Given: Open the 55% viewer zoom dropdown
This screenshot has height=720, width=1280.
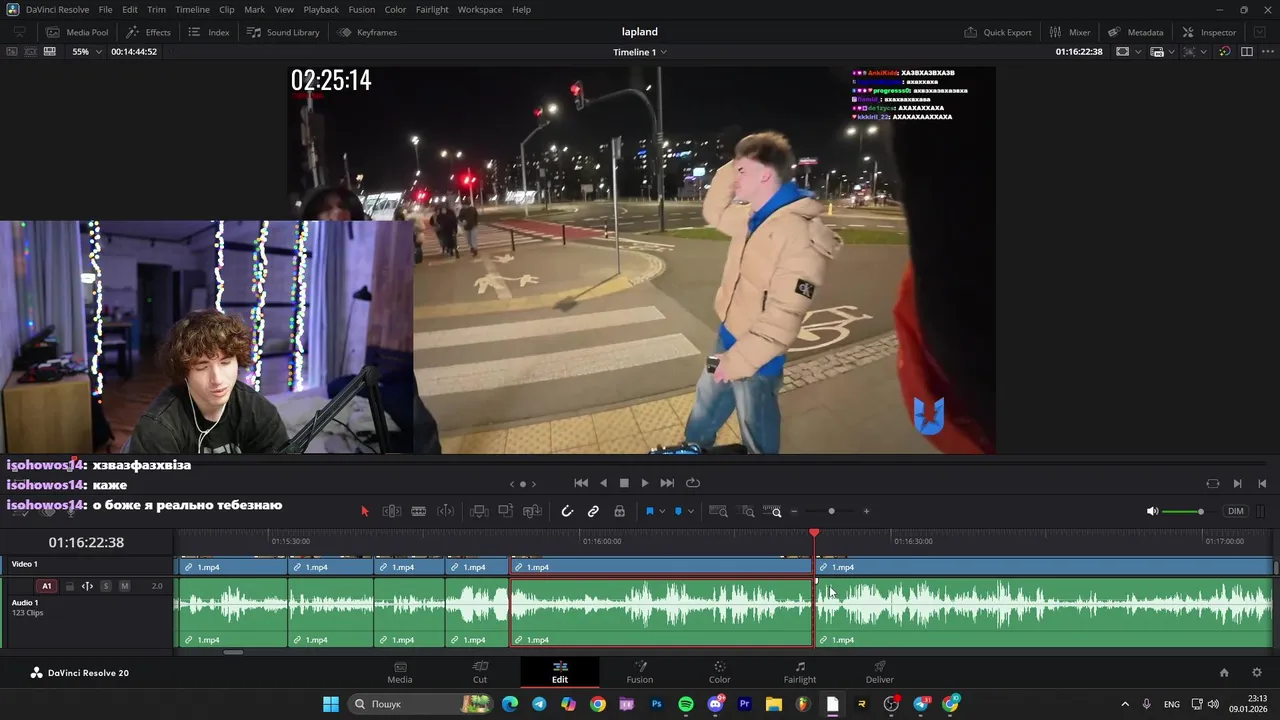Looking at the screenshot, I should pos(86,51).
